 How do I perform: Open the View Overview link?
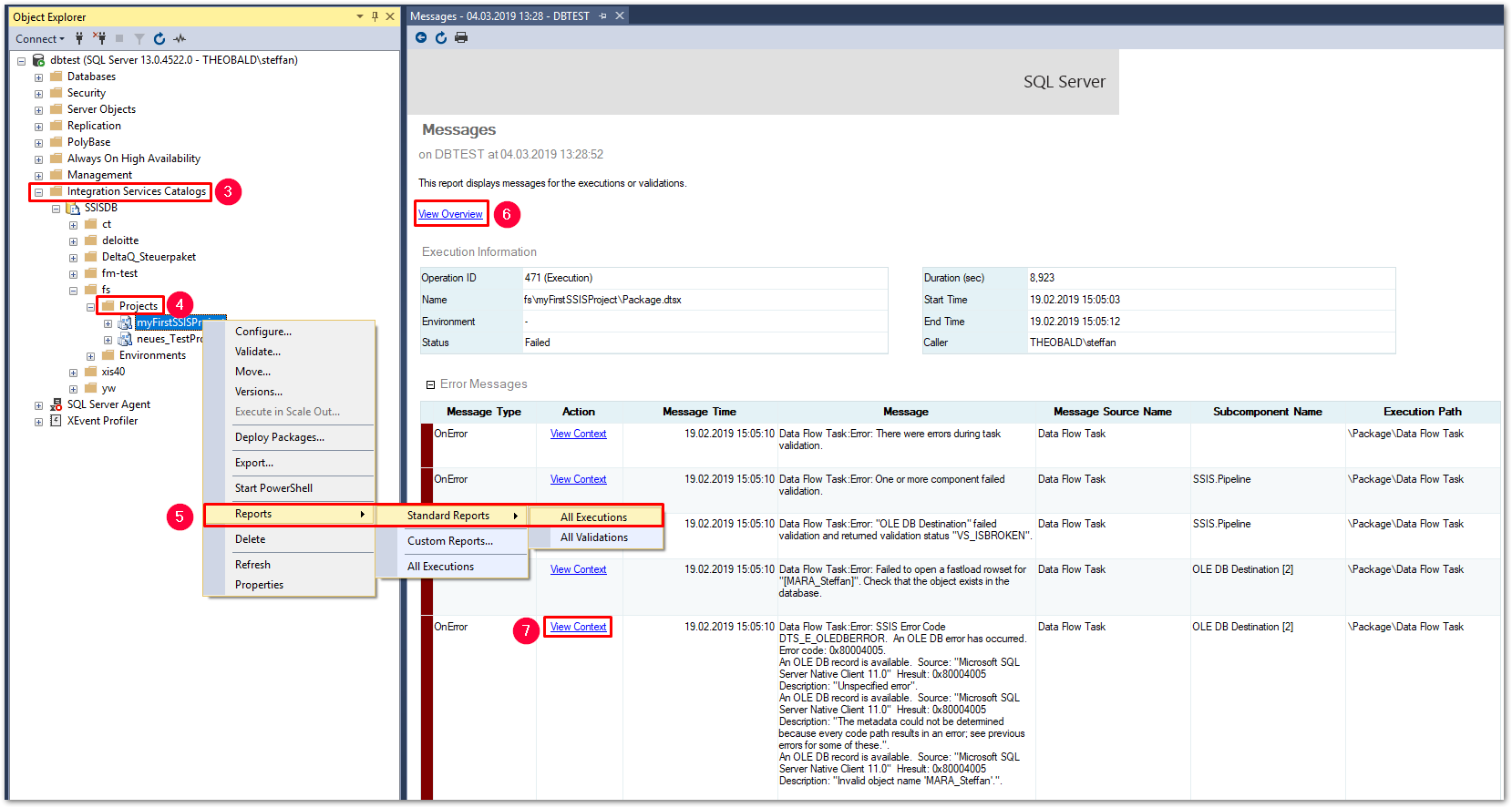(450, 214)
